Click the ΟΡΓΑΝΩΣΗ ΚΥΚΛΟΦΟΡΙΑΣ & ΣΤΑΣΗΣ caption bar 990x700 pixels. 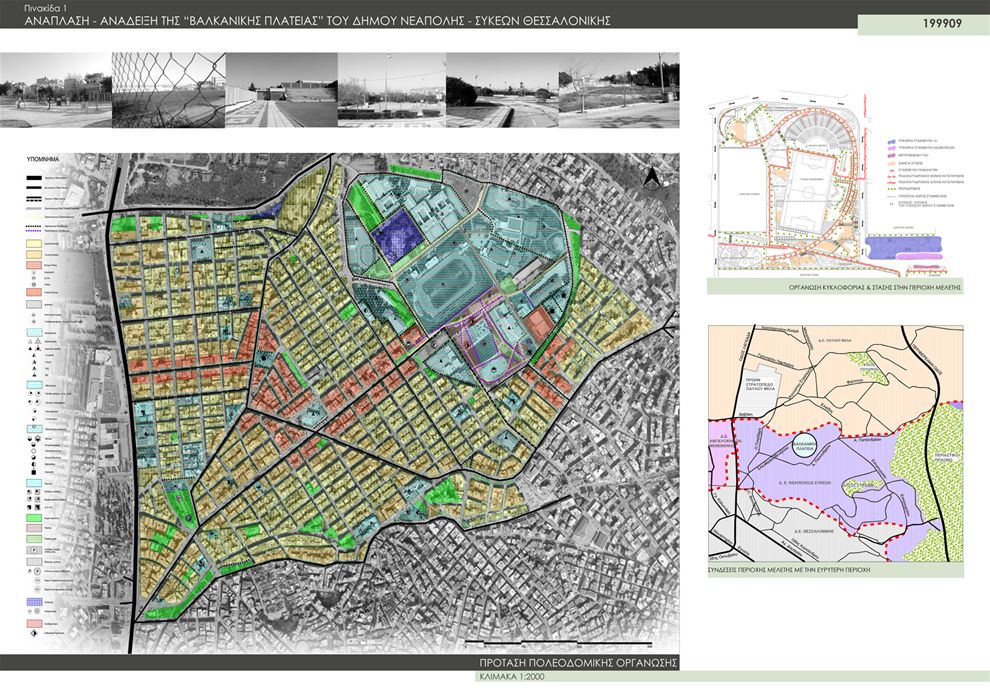[834, 286]
